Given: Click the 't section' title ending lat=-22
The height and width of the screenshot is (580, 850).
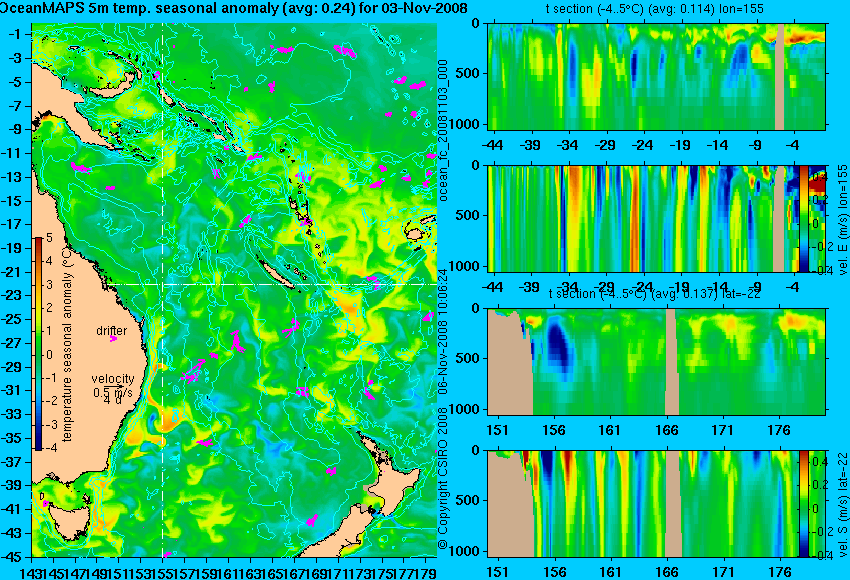Looking at the screenshot, I should click(655, 293).
